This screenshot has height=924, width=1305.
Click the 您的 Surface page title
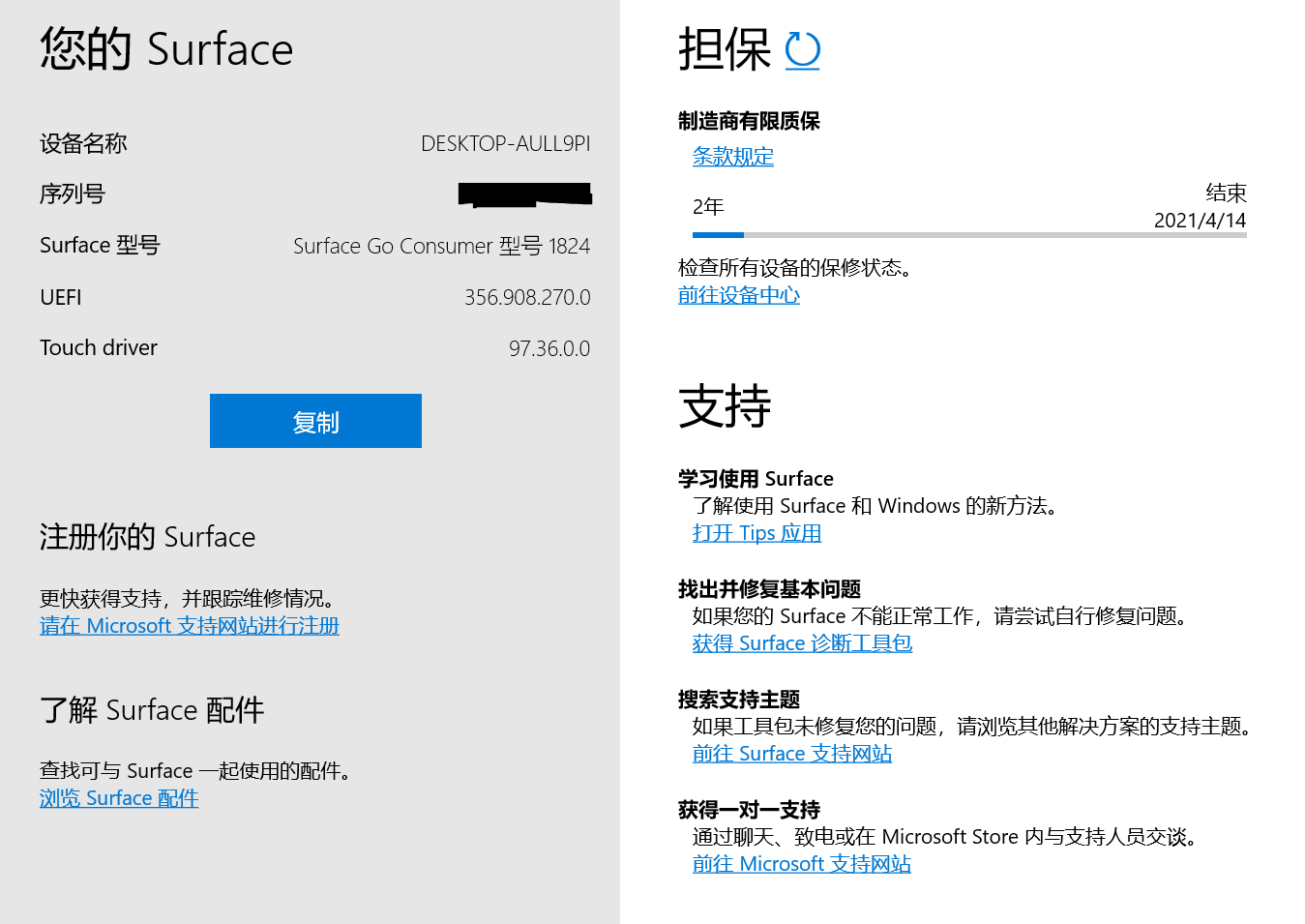tap(166, 49)
